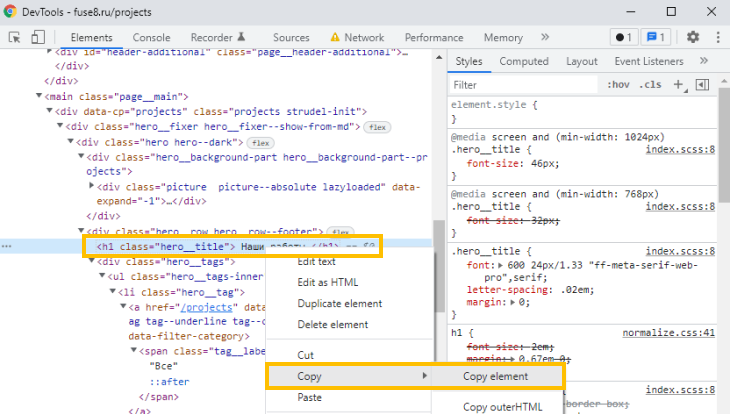Toggle the computed styles sidebar icon
Viewport: 730px width, 414px height.
tap(702, 85)
